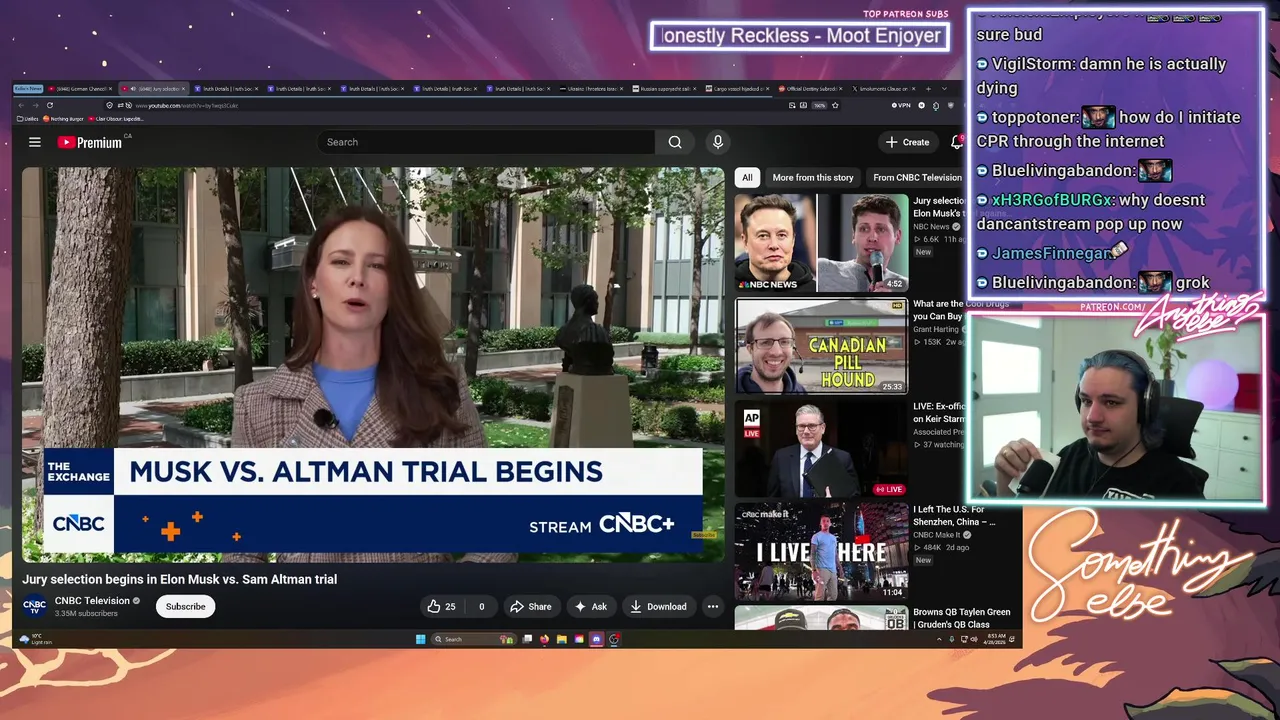Select the From CNBC Television chip
The image size is (1280, 720).
tap(917, 178)
